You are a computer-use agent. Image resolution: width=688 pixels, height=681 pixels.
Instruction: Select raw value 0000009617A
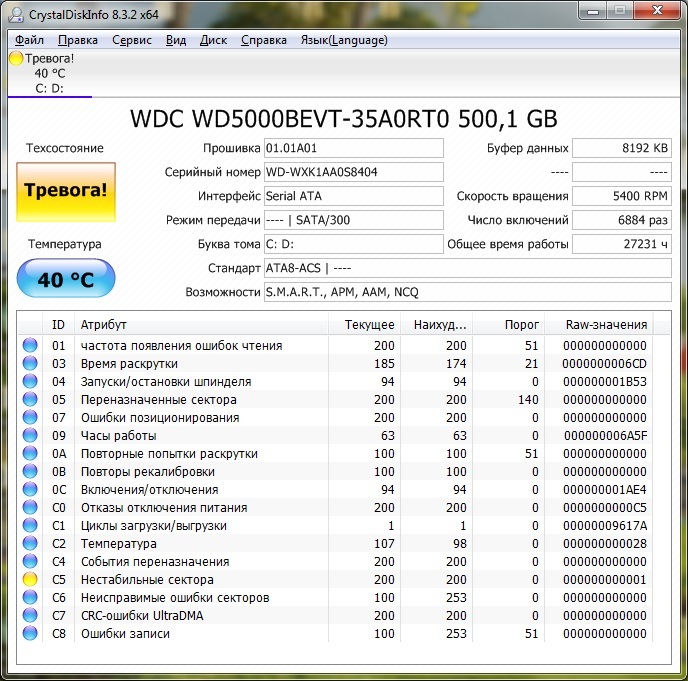pyautogui.click(x=605, y=526)
